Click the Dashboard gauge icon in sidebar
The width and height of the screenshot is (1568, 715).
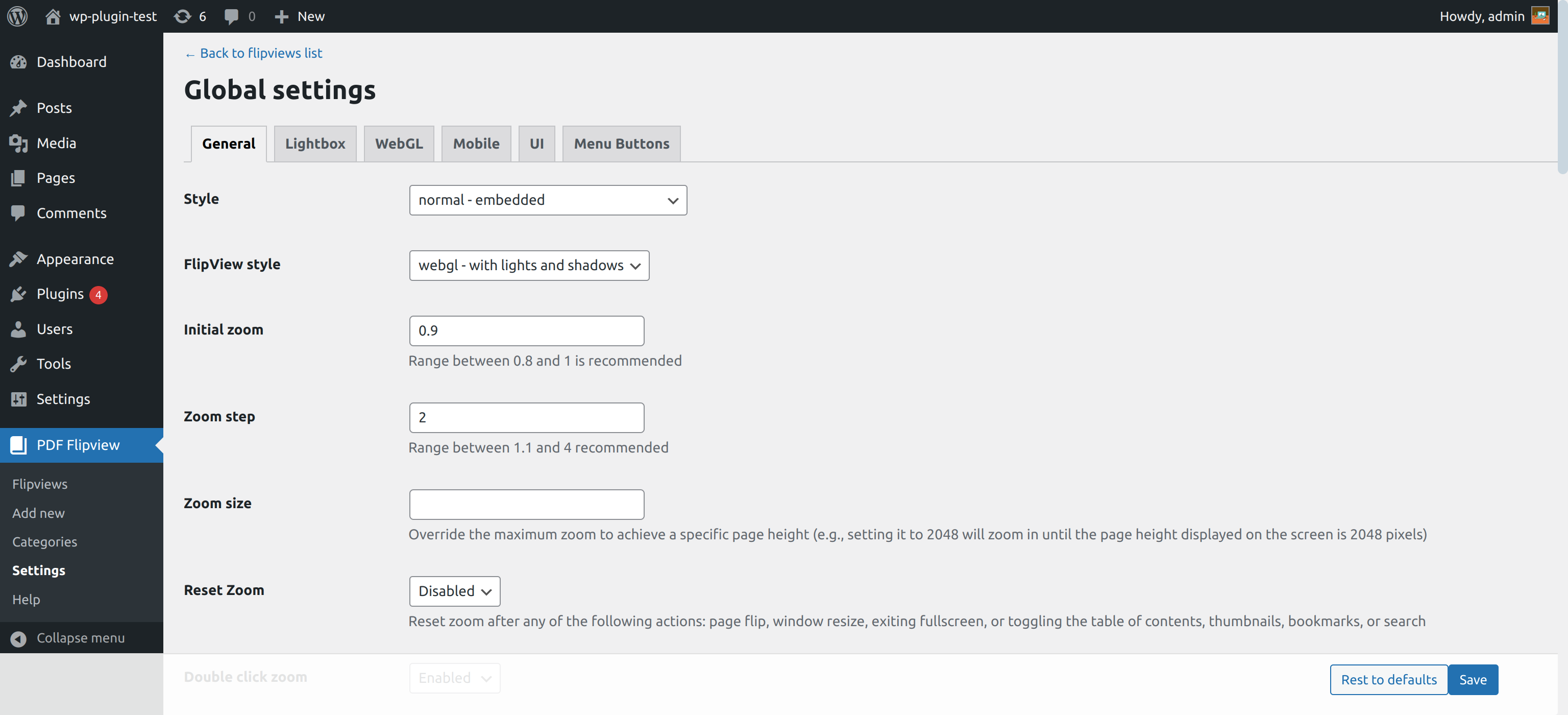click(18, 62)
